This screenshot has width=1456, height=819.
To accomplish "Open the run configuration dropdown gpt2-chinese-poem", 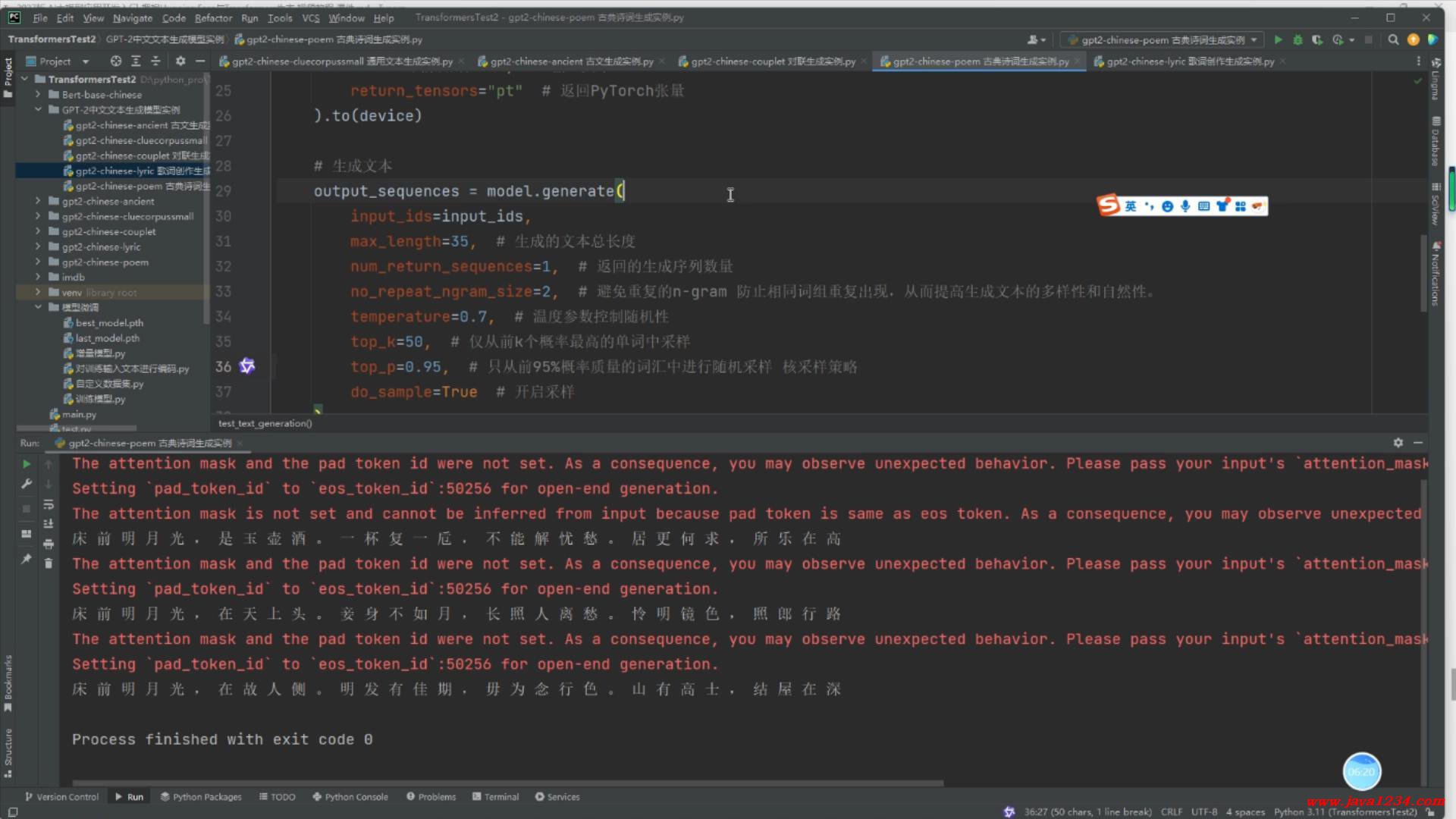I will coord(1162,39).
